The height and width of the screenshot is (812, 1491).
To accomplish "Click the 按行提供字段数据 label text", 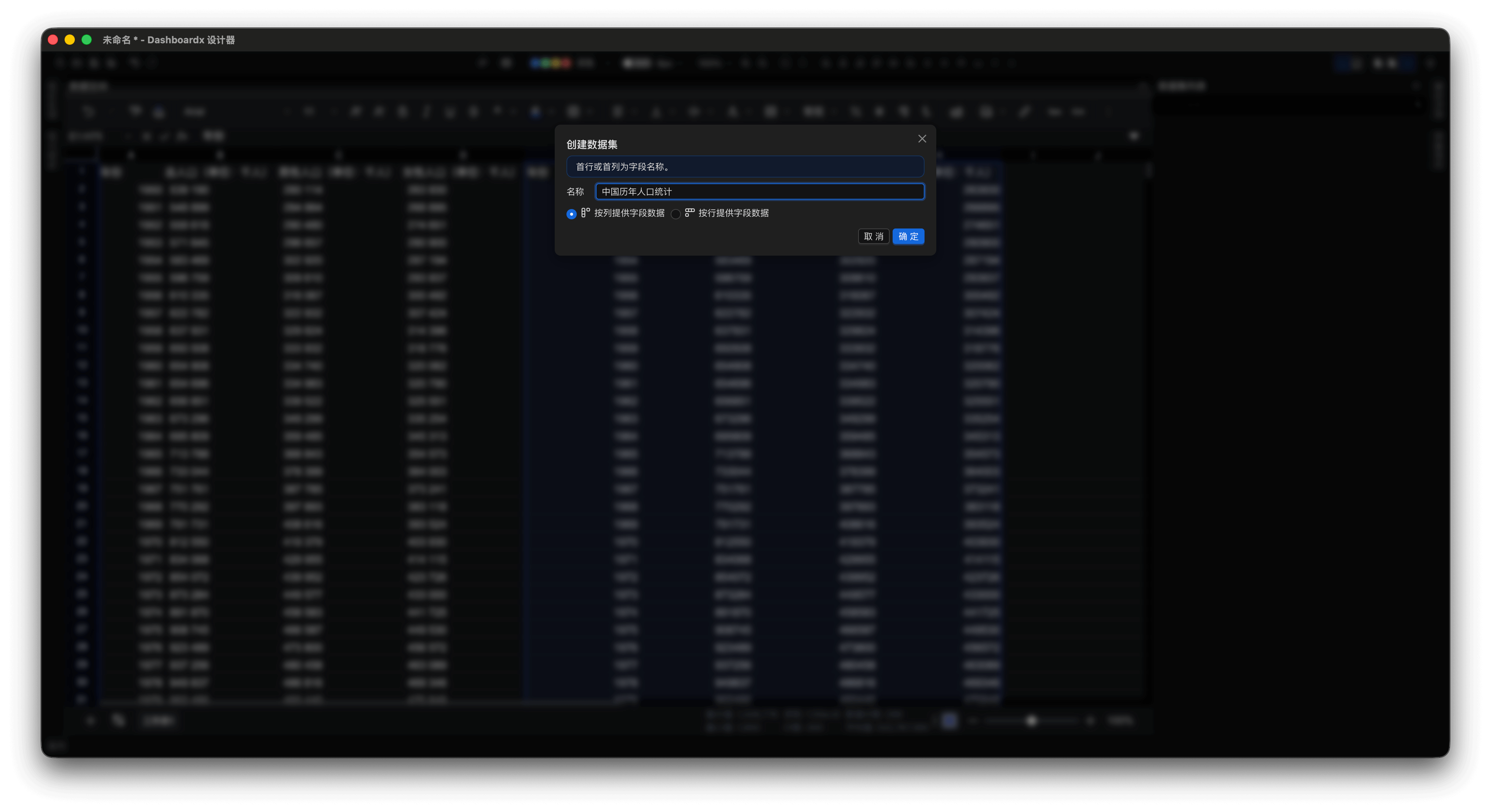I will click(x=733, y=213).
